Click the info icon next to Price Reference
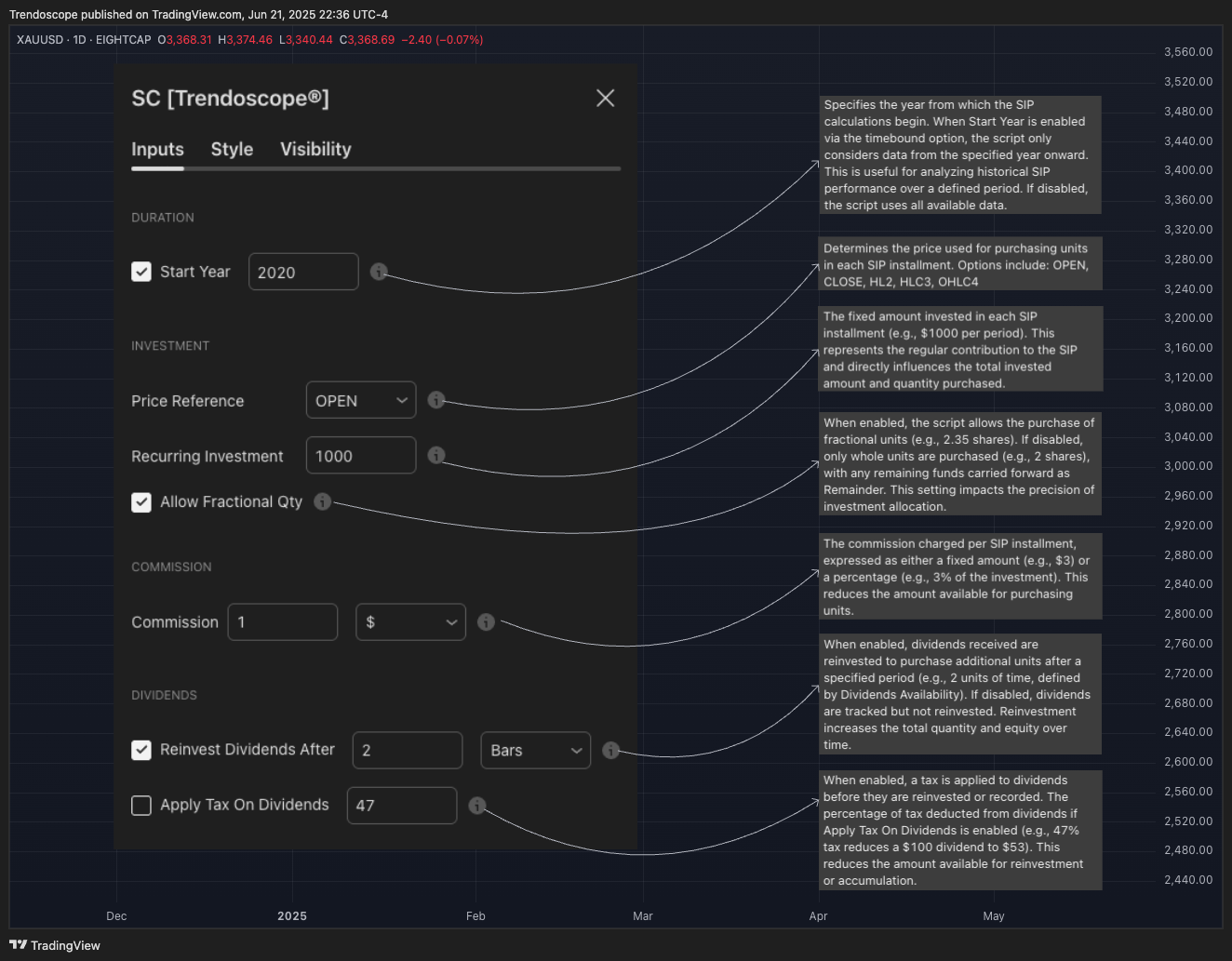Screen dimensions: 1232x961 pyautogui.click(x=436, y=400)
